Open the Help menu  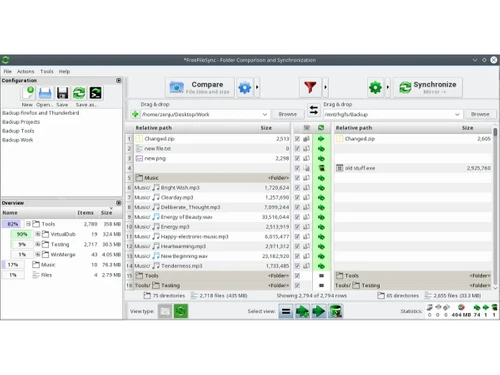(x=64, y=71)
